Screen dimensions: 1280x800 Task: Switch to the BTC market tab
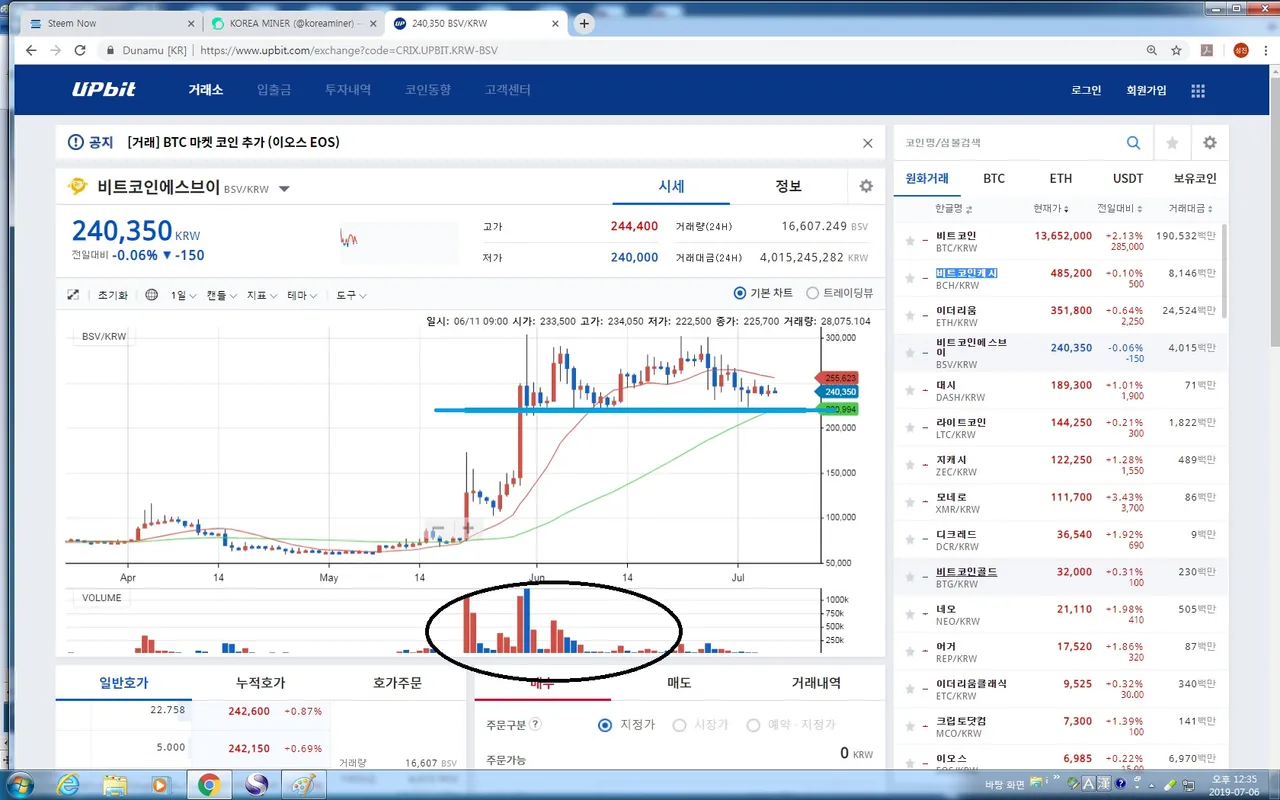tap(994, 179)
